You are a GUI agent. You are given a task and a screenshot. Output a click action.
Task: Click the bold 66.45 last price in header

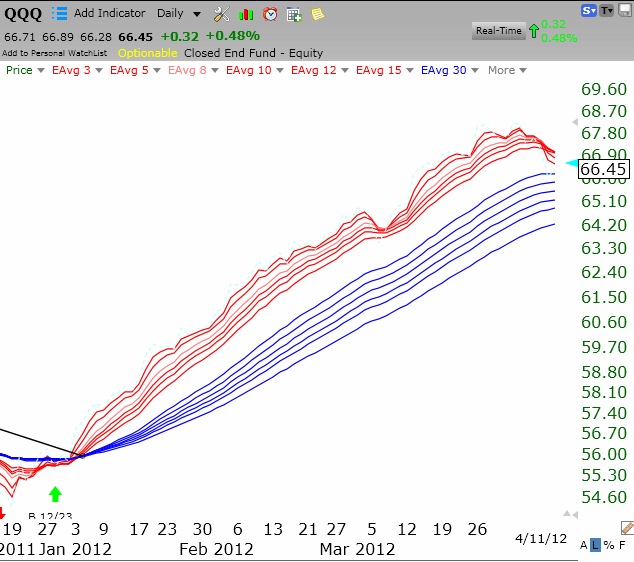[135, 37]
